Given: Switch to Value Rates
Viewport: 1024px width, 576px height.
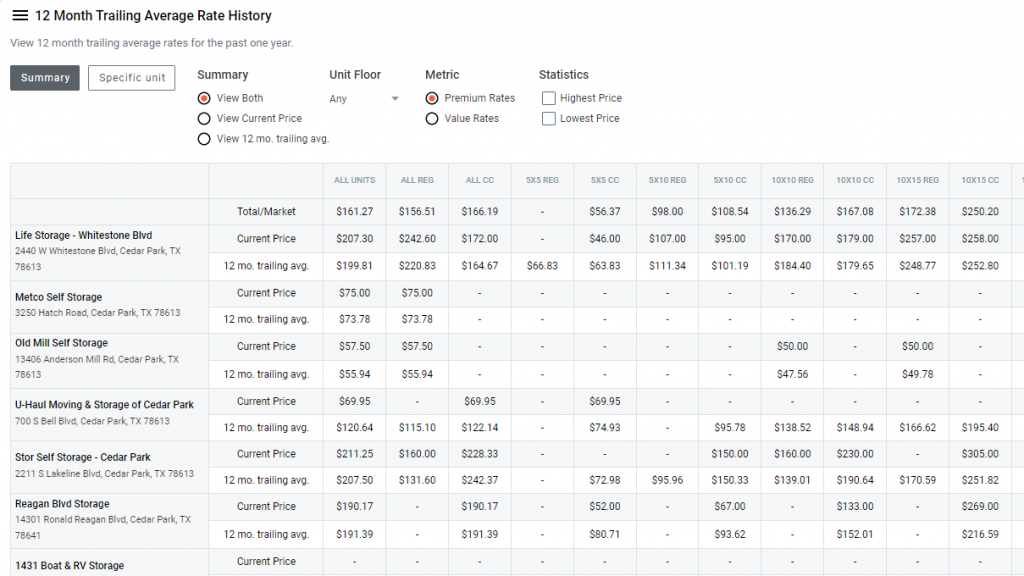Looking at the screenshot, I should click(430, 118).
